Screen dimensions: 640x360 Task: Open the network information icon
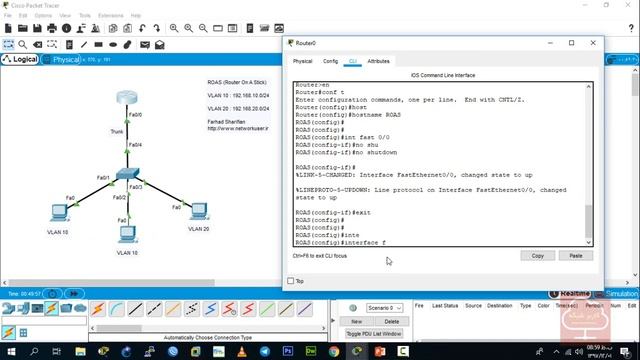tap(67, 28)
